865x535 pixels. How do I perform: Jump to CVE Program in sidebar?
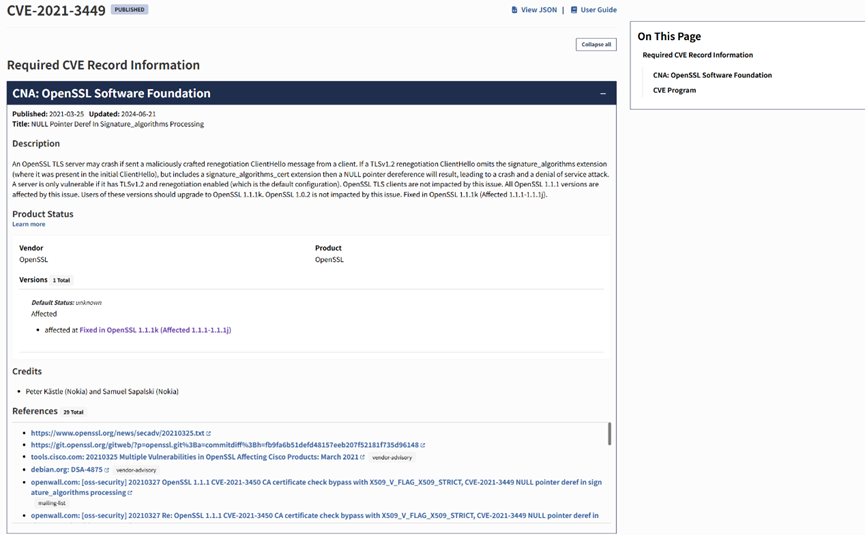pyautogui.click(x=674, y=90)
